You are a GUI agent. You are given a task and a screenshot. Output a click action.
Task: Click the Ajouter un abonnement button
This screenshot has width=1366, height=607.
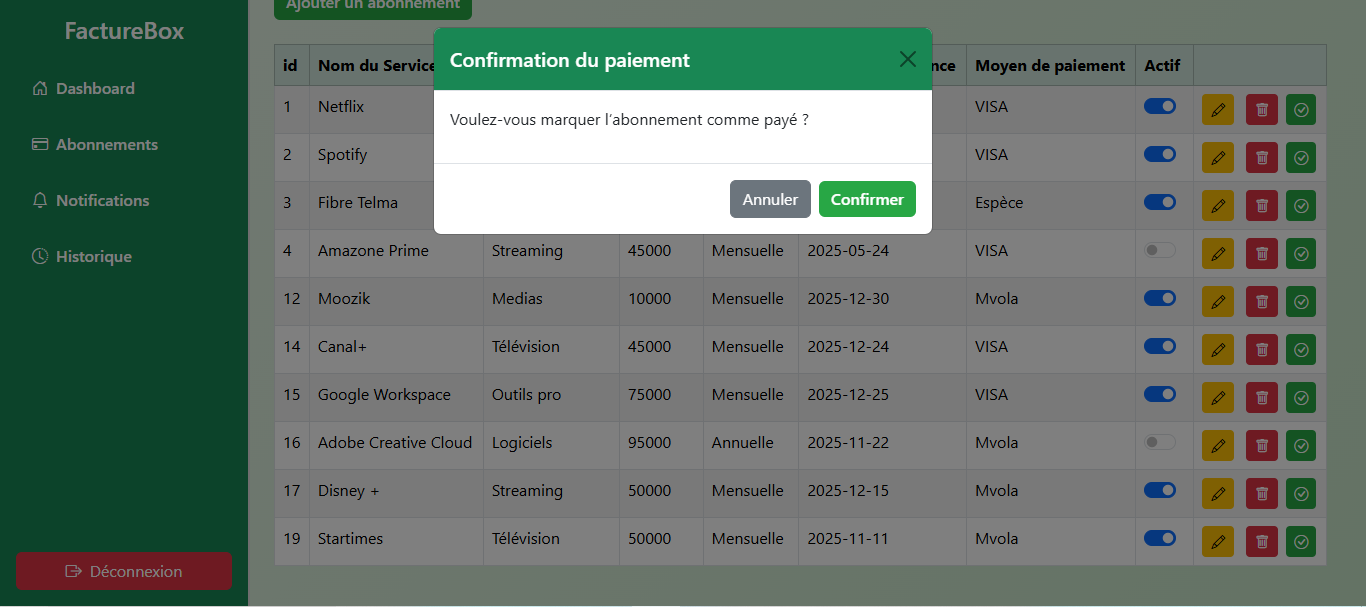click(x=373, y=6)
